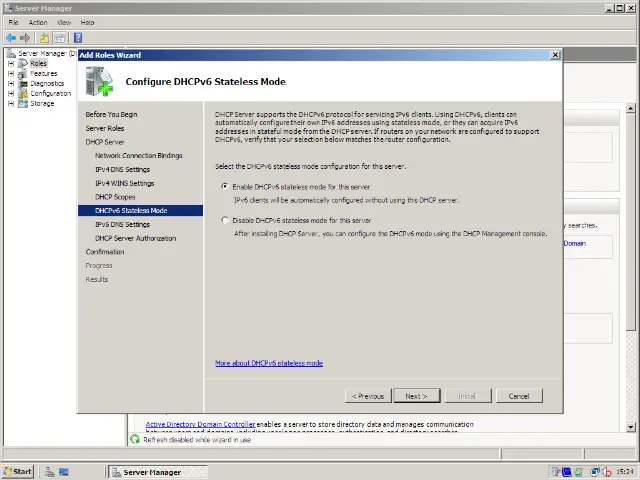Close the Add Roles Wizard dialog

(555, 55)
